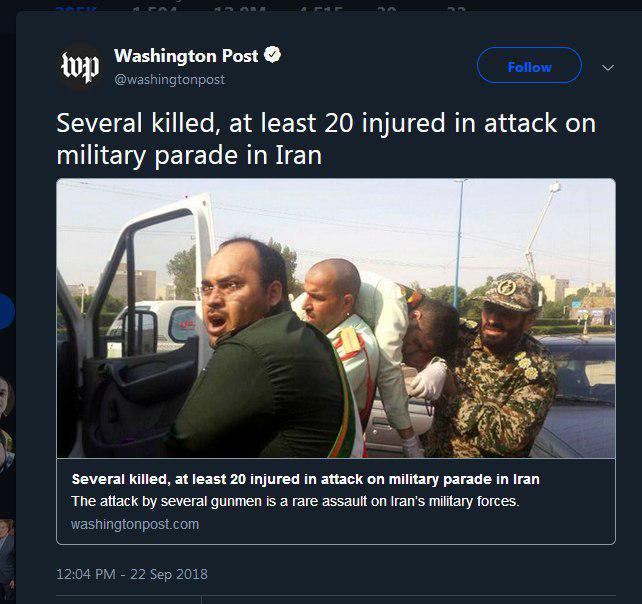The height and width of the screenshot is (604, 642).
Task: Follow the Washington Post account
Action: [x=529, y=67]
